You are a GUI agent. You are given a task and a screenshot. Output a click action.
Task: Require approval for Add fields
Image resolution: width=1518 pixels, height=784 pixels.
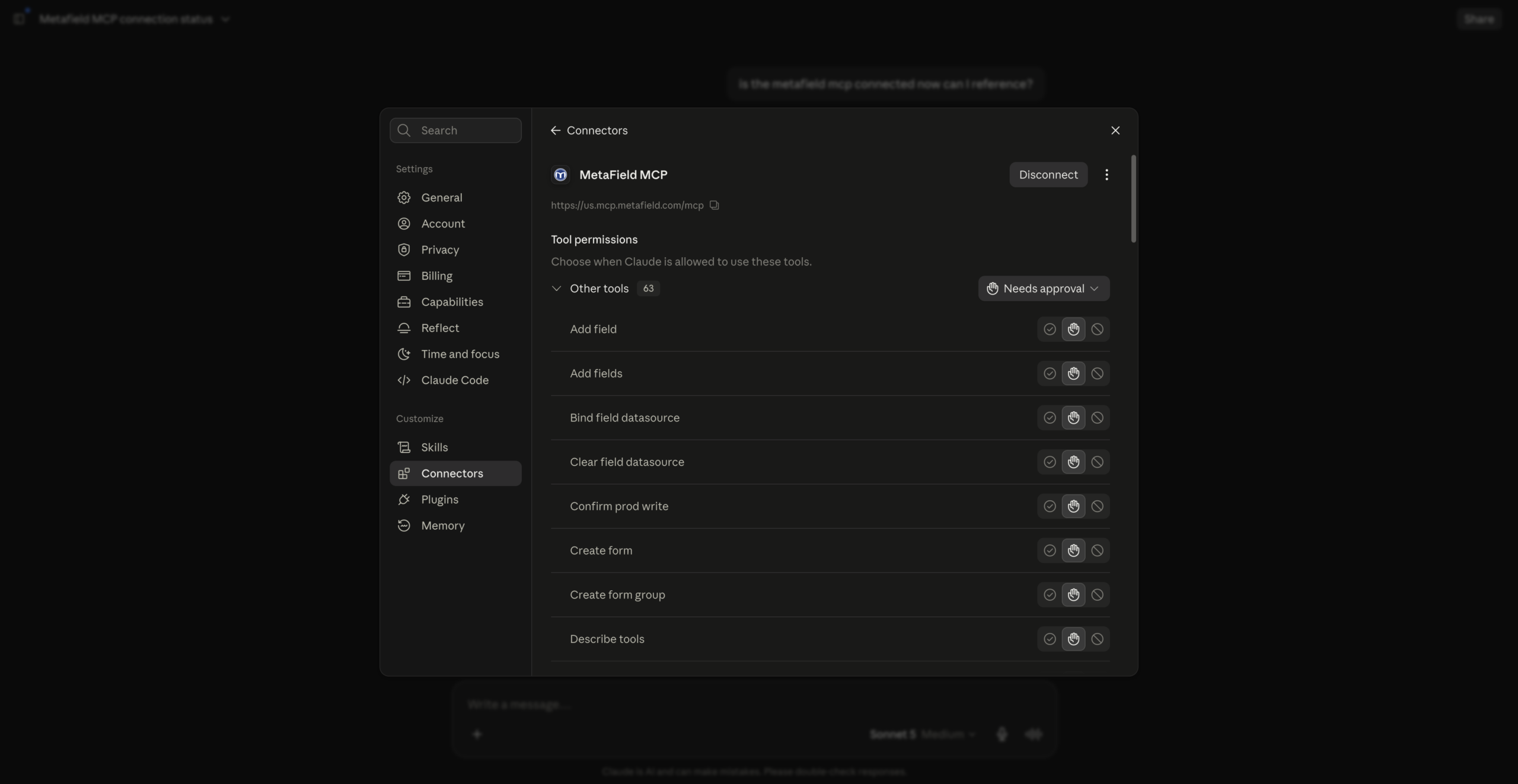pyautogui.click(x=1073, y=373)
